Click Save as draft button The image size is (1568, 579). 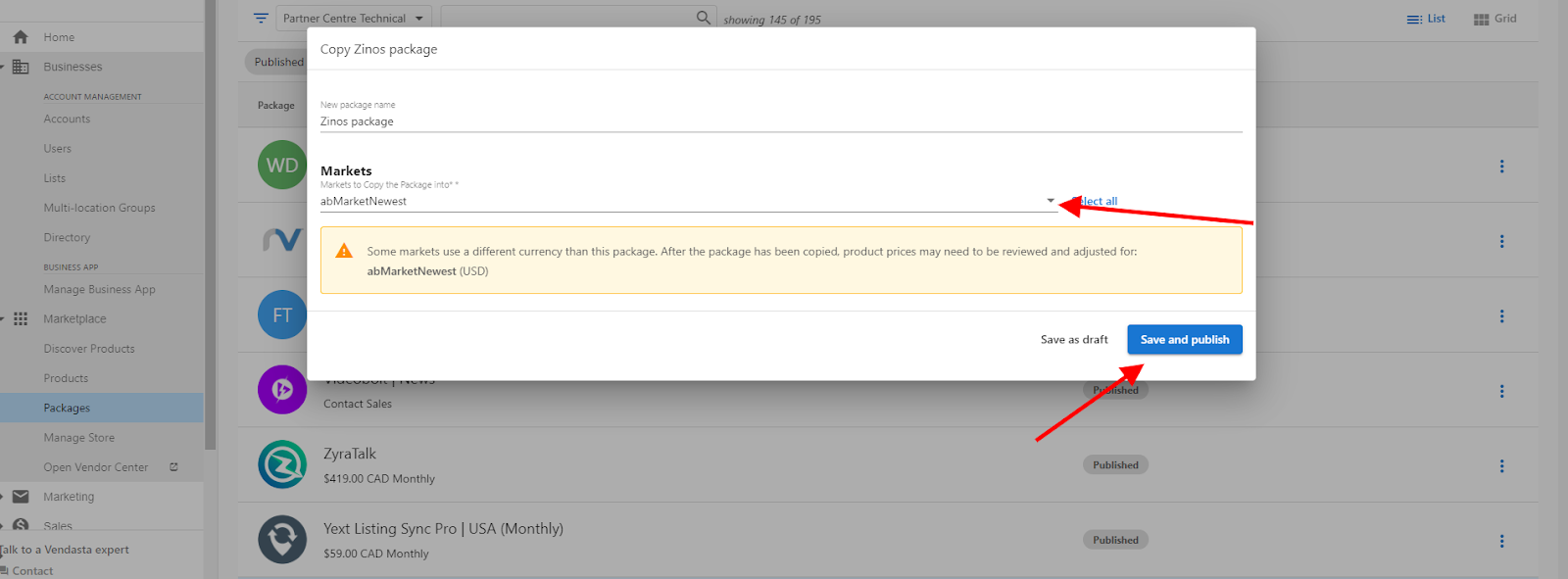(x=1074, y=340)
